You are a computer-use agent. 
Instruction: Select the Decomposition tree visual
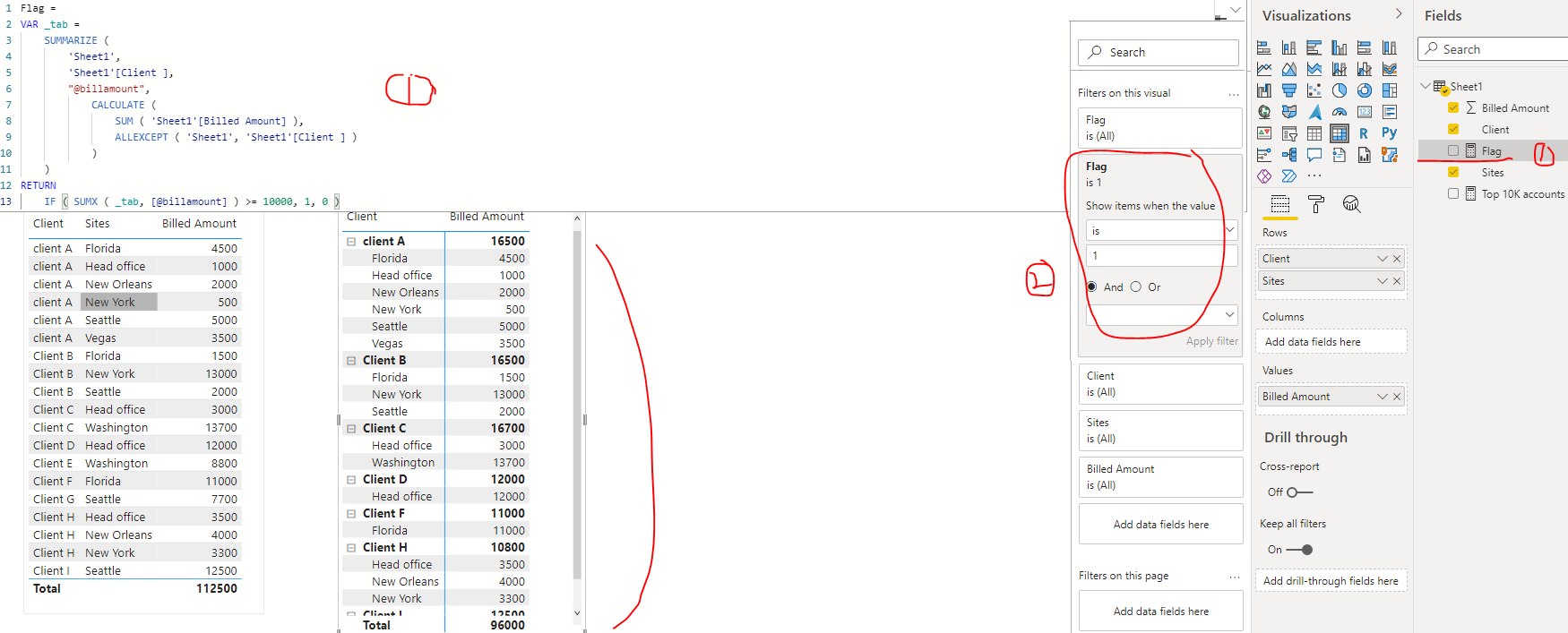(x=1289, y=155)
